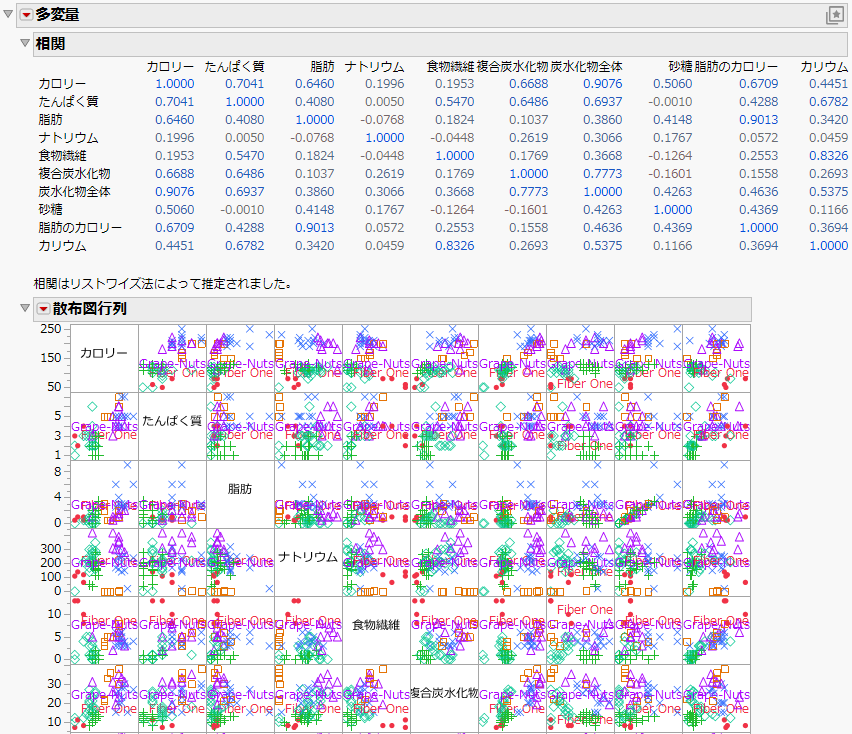Collapse the 多変量 report with gray disclosure triangle
Viewport: 852px width, 734px height.
(x=8, y=14)
